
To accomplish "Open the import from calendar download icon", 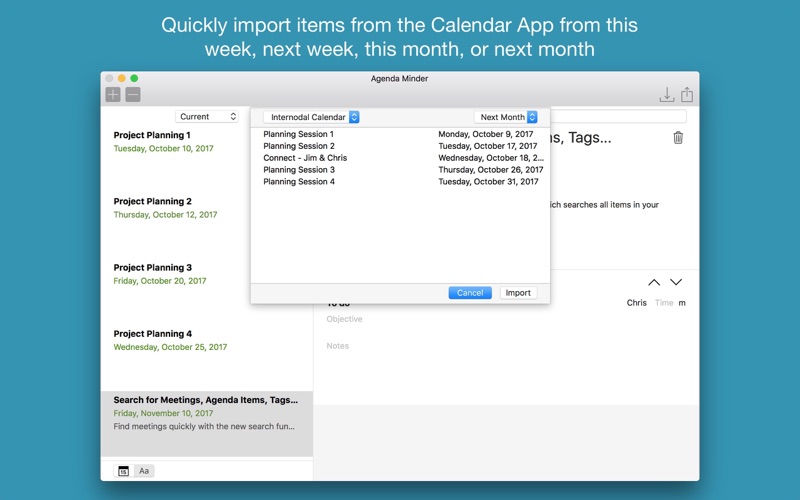I will click(x=666, y=94).
